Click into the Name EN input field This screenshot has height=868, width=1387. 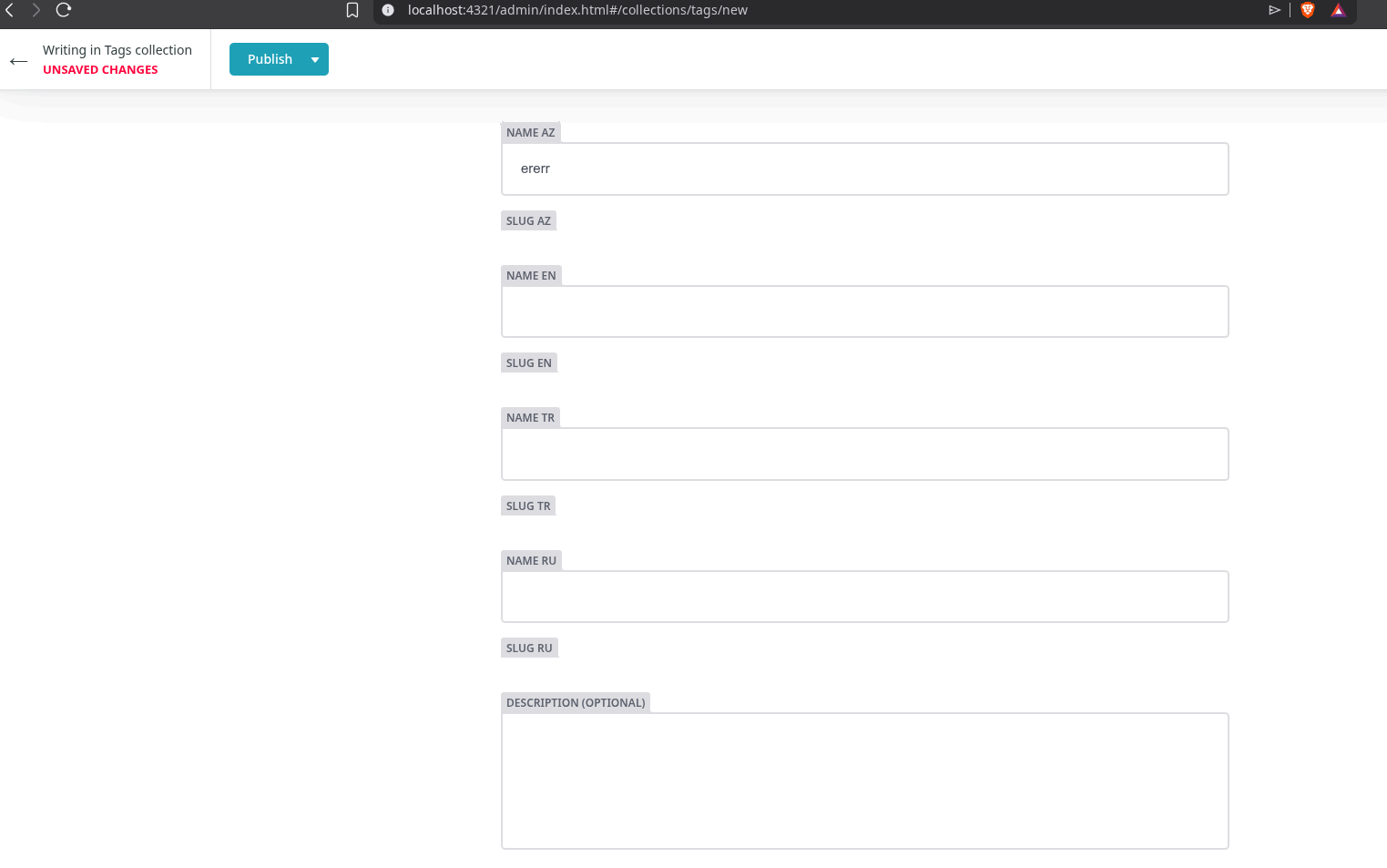pos(864,311)
